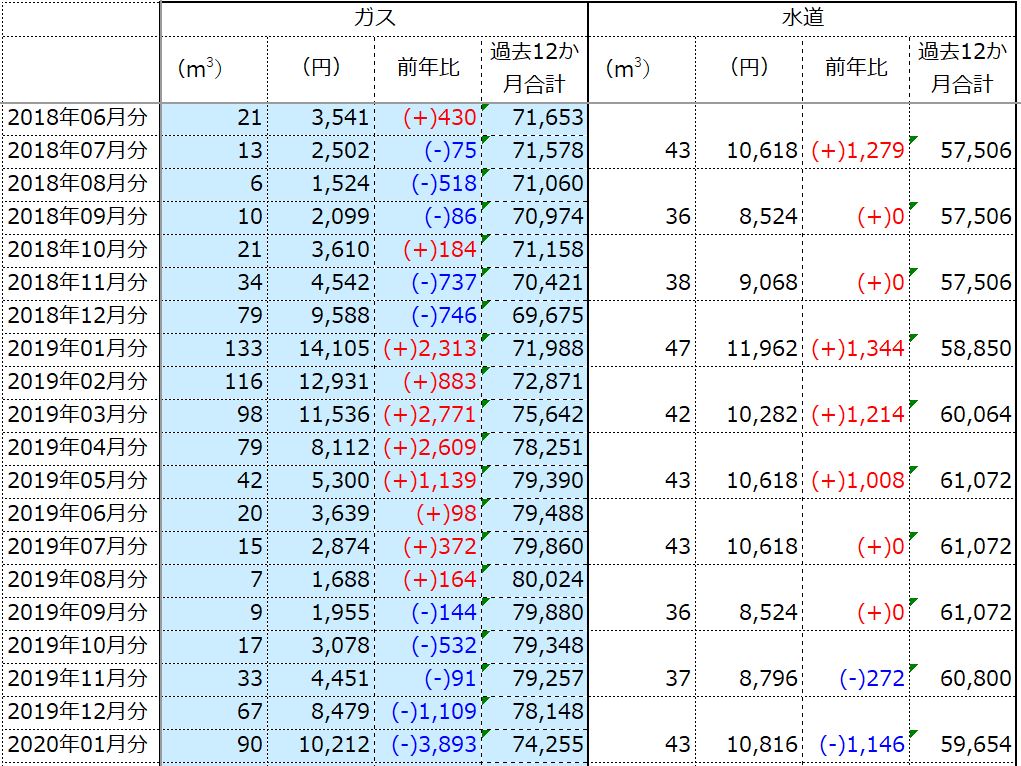Image resolution: width=1021 pixels, height=766 pixels.
Task: Select gas amount cell 3,610
Action: [x=321, y=251]
